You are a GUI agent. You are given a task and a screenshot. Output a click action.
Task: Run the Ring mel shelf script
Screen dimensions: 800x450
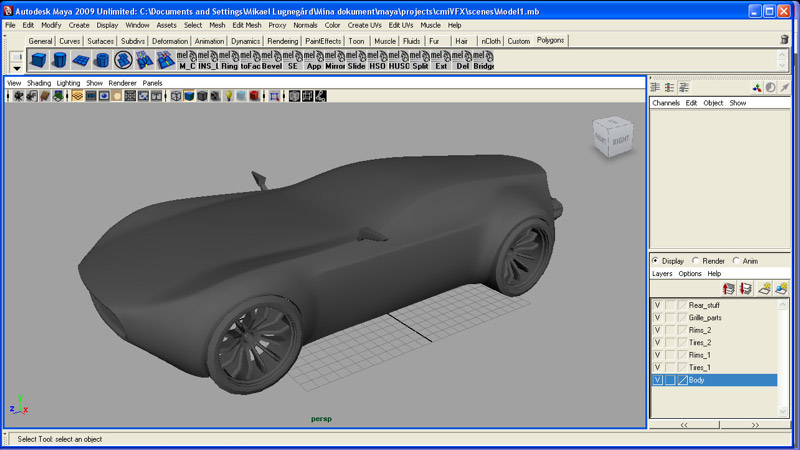(229, 60)
